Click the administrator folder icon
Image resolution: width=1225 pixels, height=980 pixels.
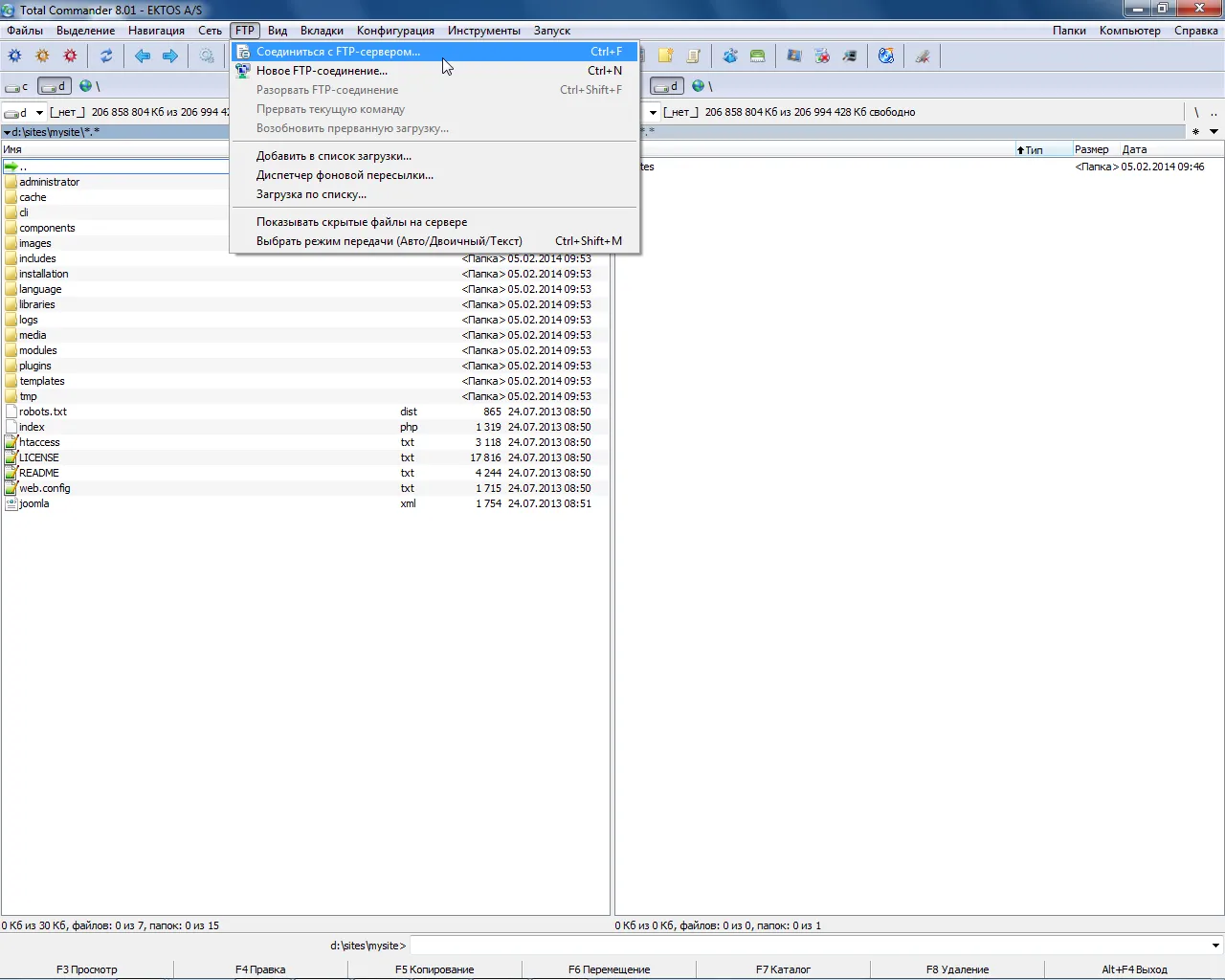click(11, 182)
